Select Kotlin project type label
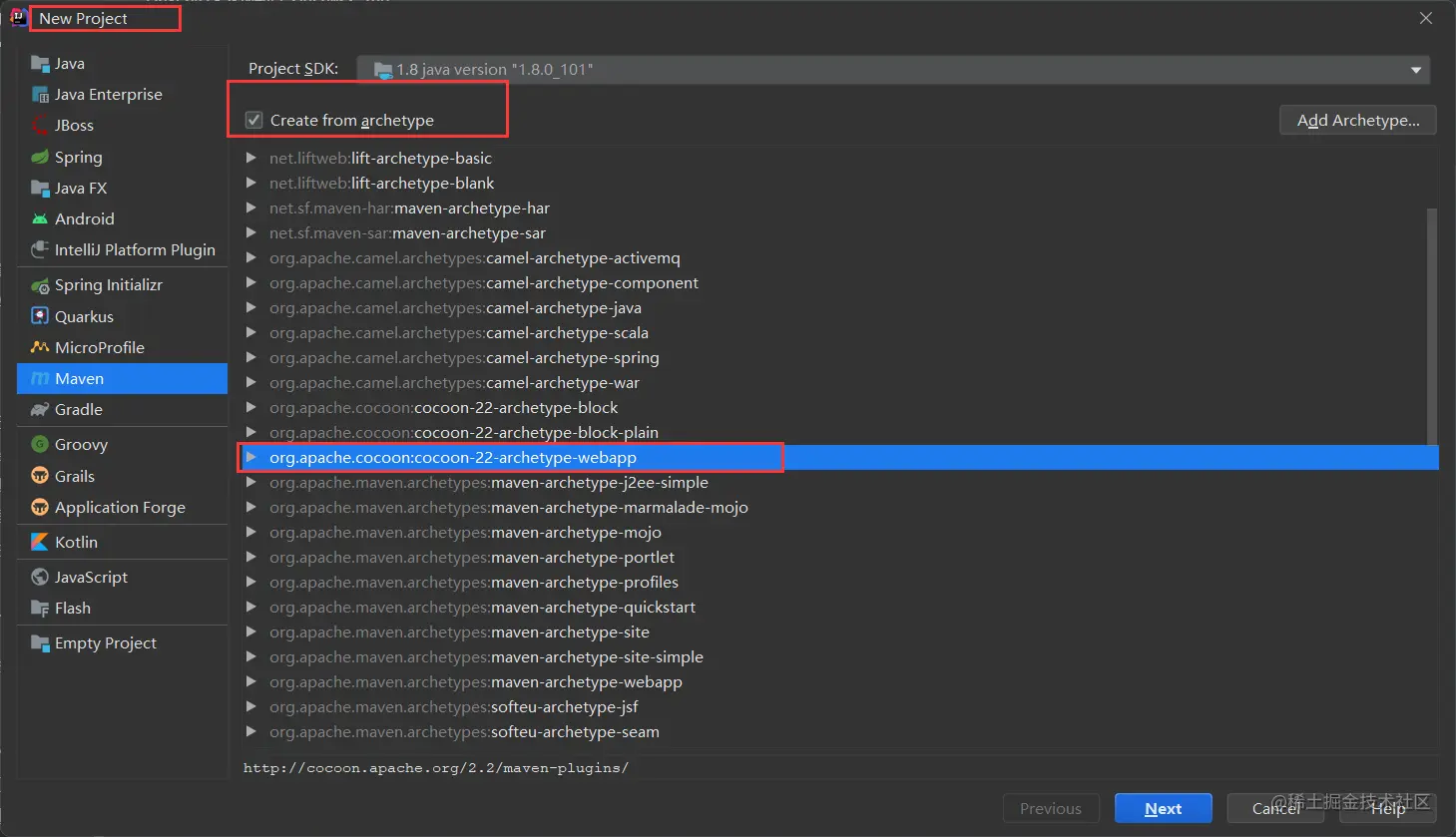Screen dimensions: 1456x837 tap(76, 543)
